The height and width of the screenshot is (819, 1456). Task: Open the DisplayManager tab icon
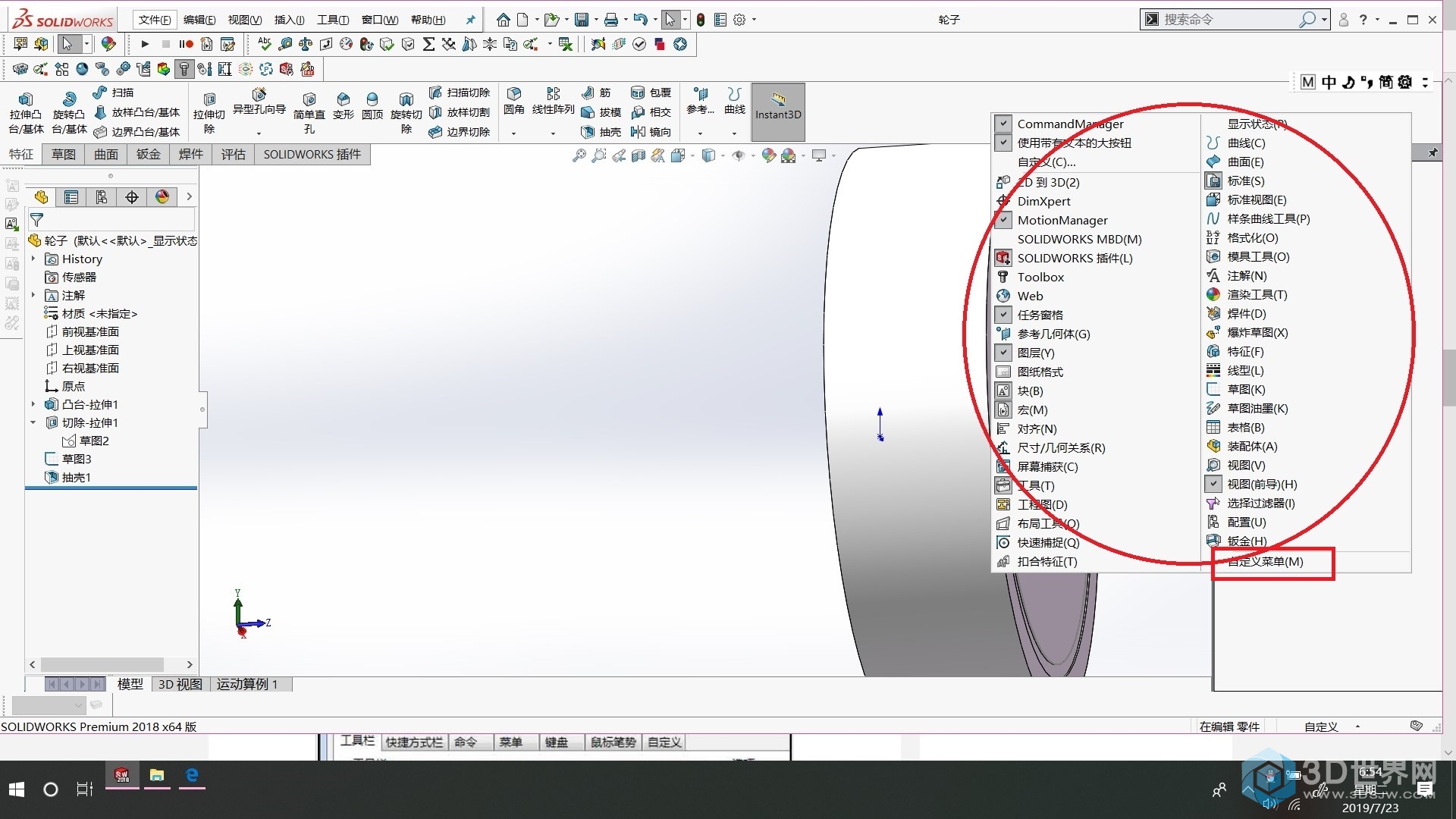coord(162,197)
